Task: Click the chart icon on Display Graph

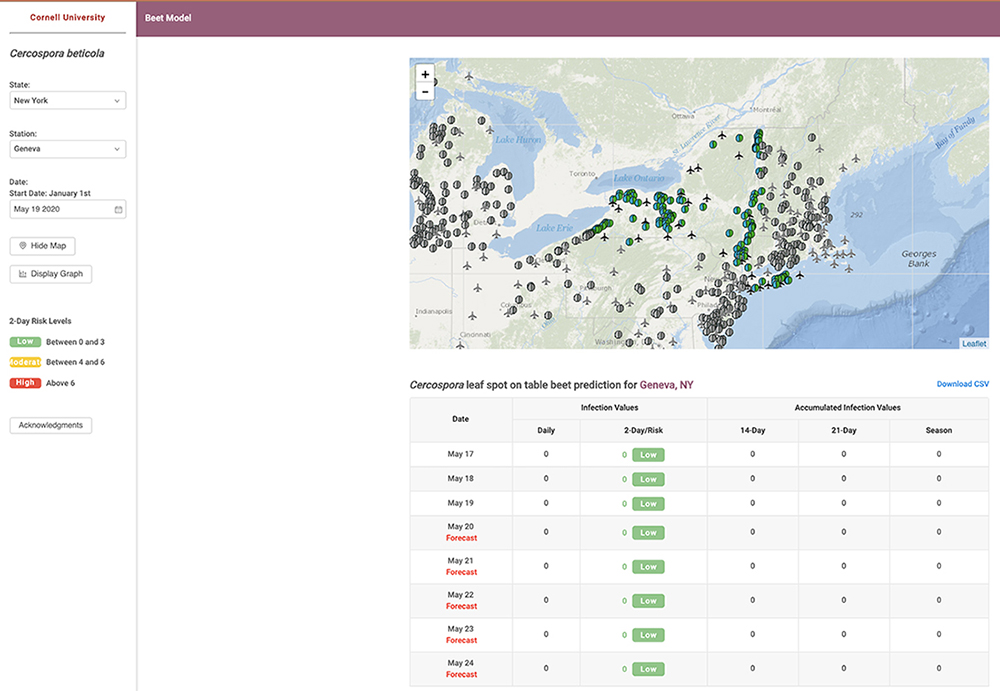Action: point(22,274)
